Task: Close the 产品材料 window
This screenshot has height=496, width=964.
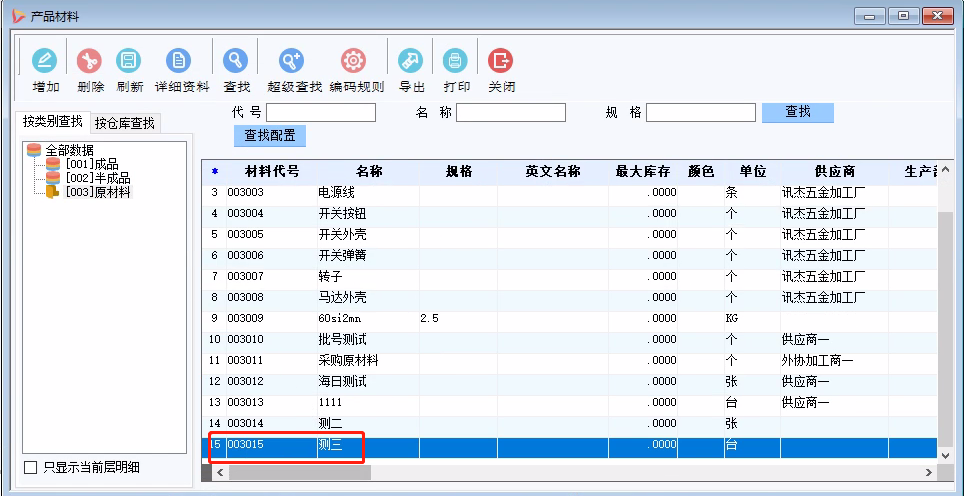Action: (938, 17)
